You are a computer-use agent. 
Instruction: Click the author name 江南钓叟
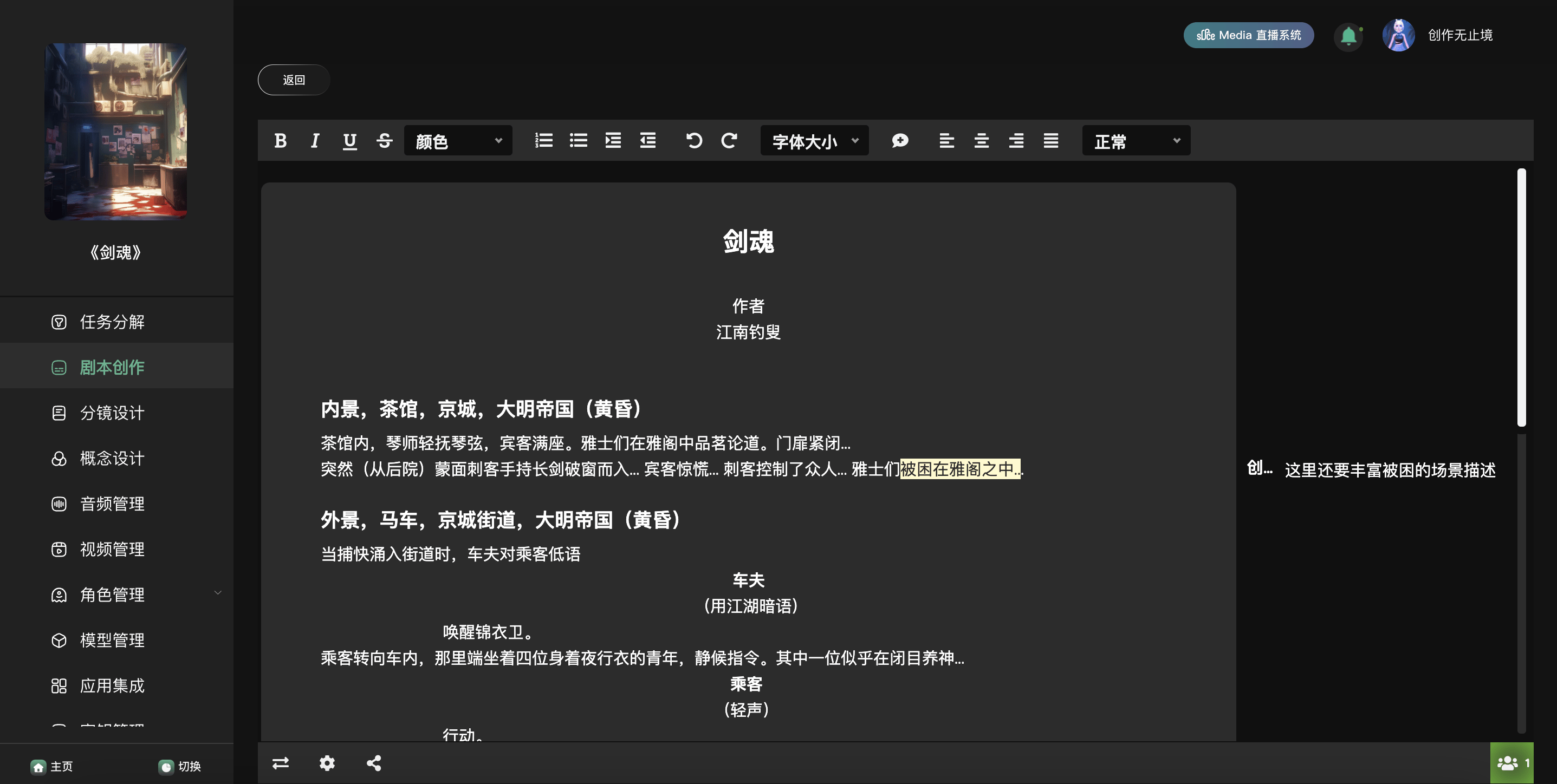[x=748, y=332]
